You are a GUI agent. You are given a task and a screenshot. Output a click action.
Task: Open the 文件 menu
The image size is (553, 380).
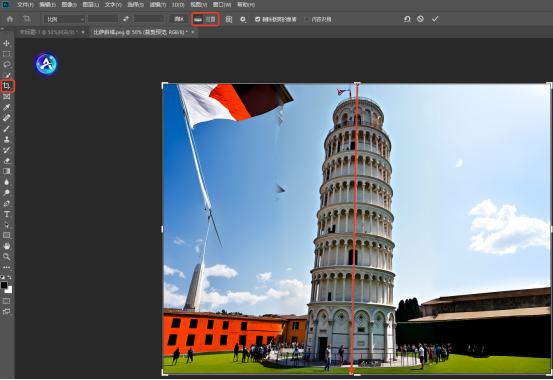point(25,5)
